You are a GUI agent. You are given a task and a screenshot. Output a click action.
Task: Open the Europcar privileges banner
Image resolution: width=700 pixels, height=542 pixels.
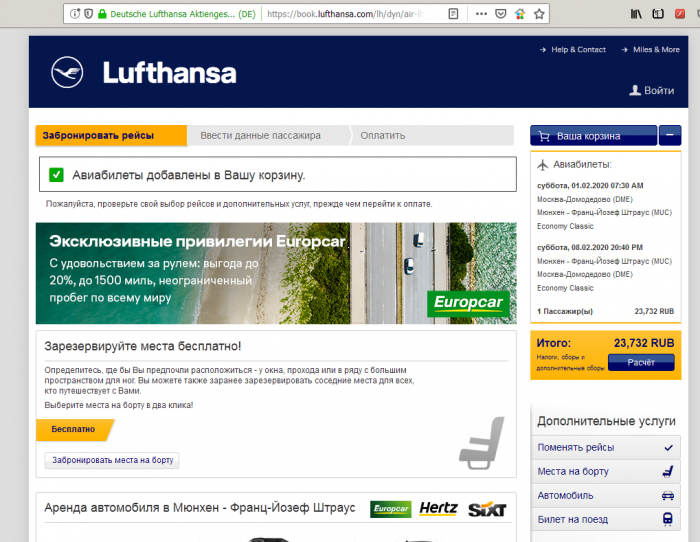(x=276, y=273)
